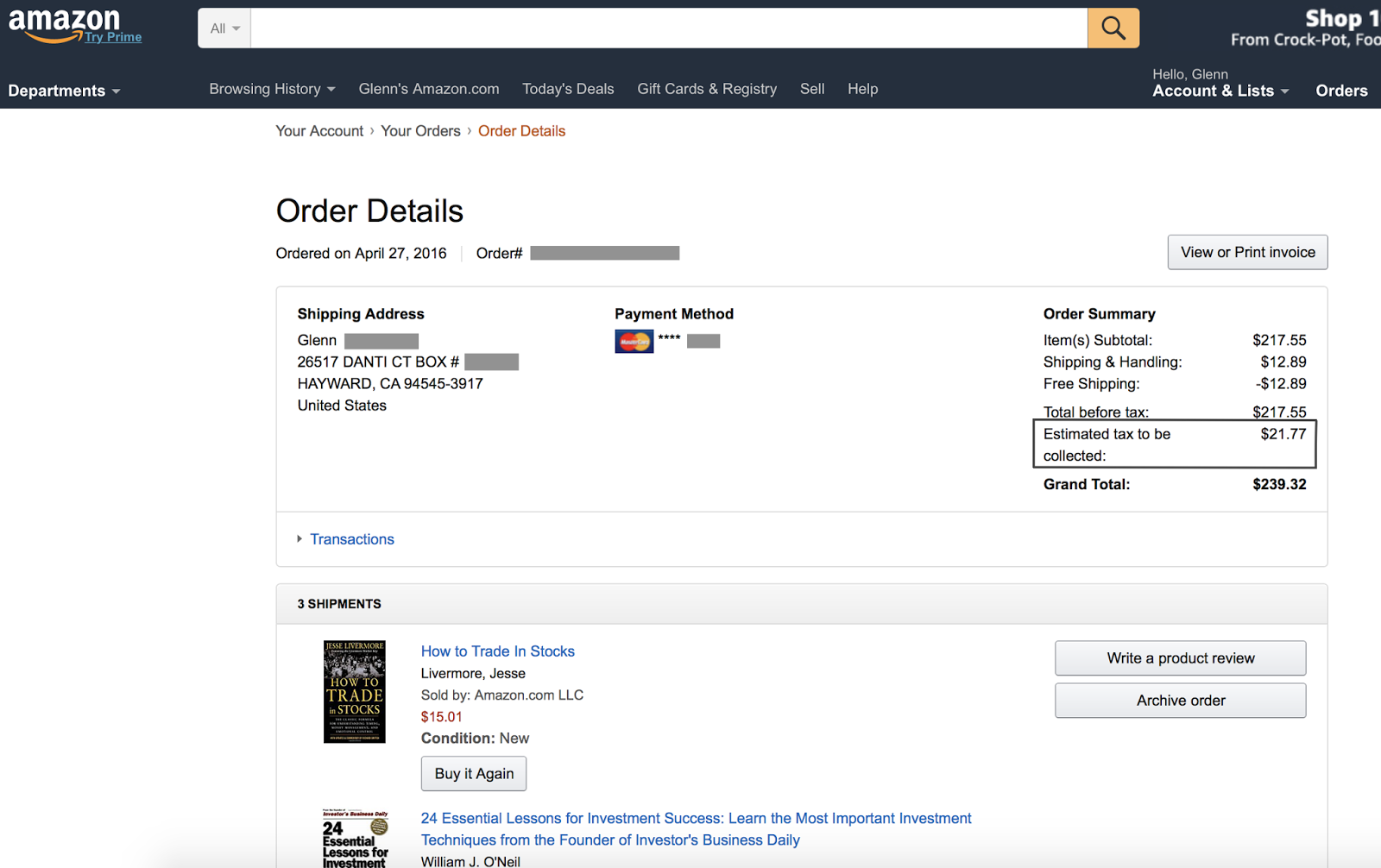1381x868 pixels.
Task: Click the orange search magnifier button
Action: click(x=1113, y=28)
